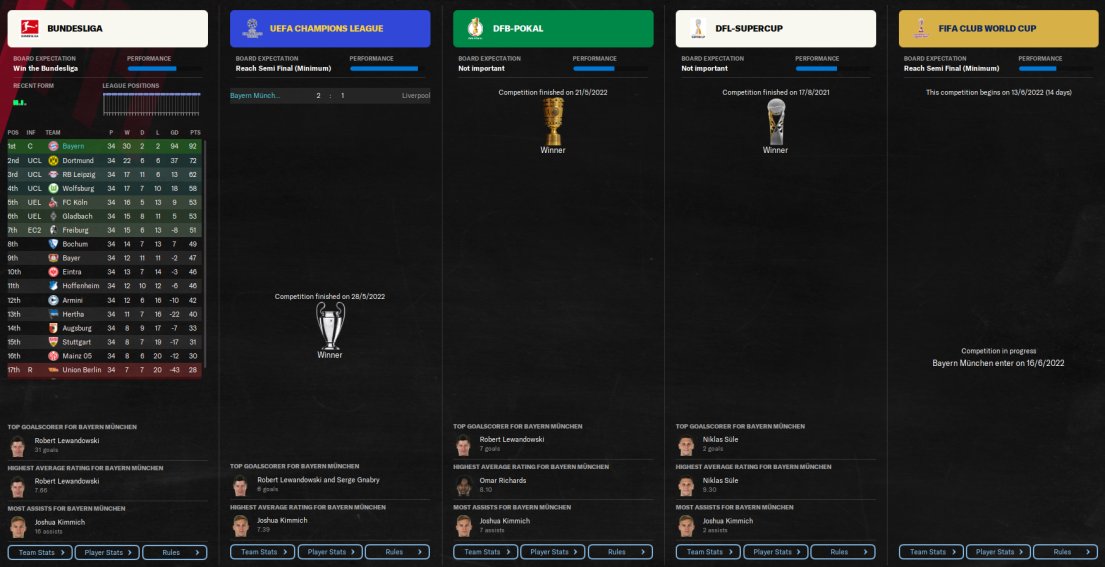Click the DFL-Supercup header logo icon
This screenshot has height=567, width=1105.
click(698, 29)
